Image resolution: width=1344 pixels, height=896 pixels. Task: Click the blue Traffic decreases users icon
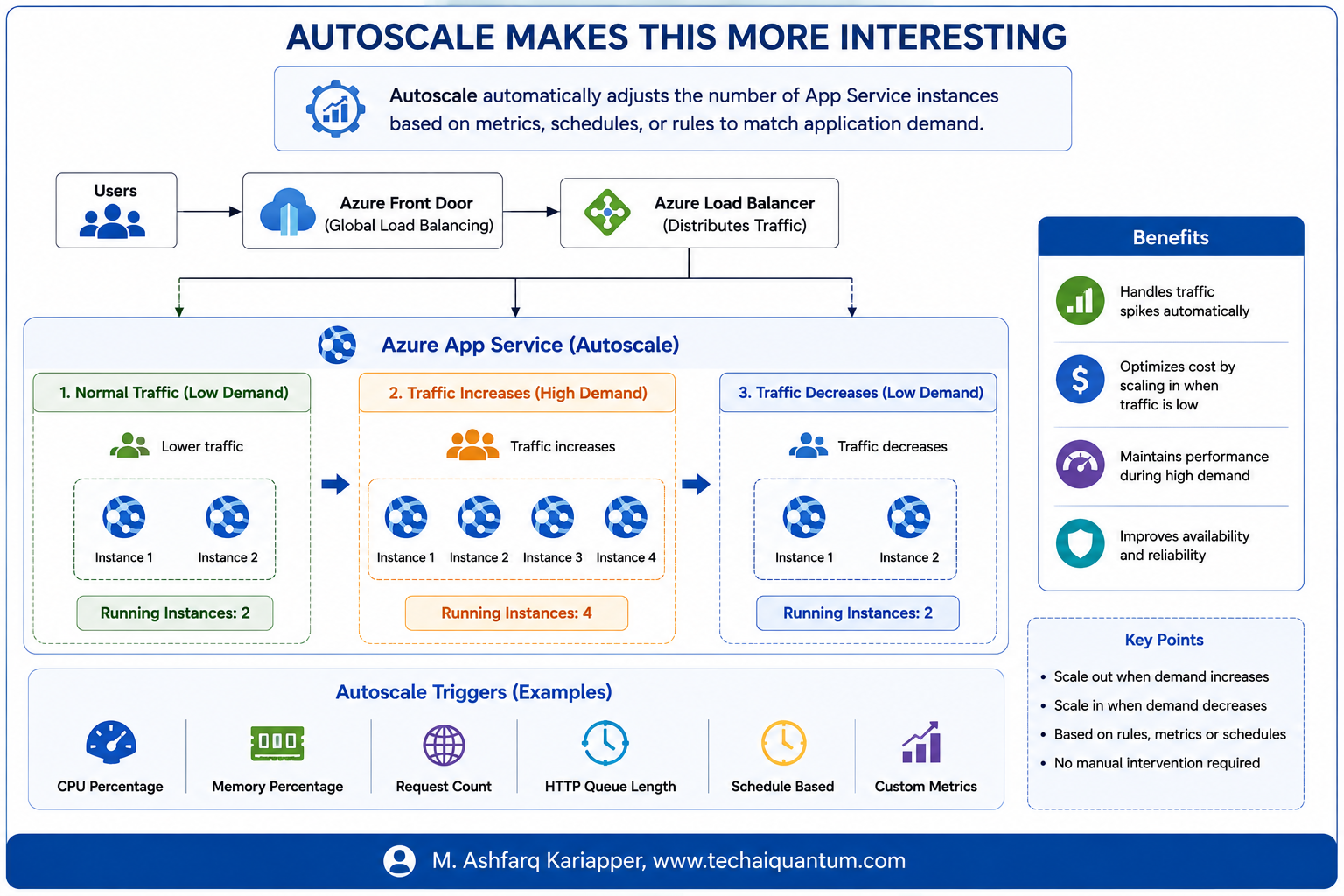[808, 445]
